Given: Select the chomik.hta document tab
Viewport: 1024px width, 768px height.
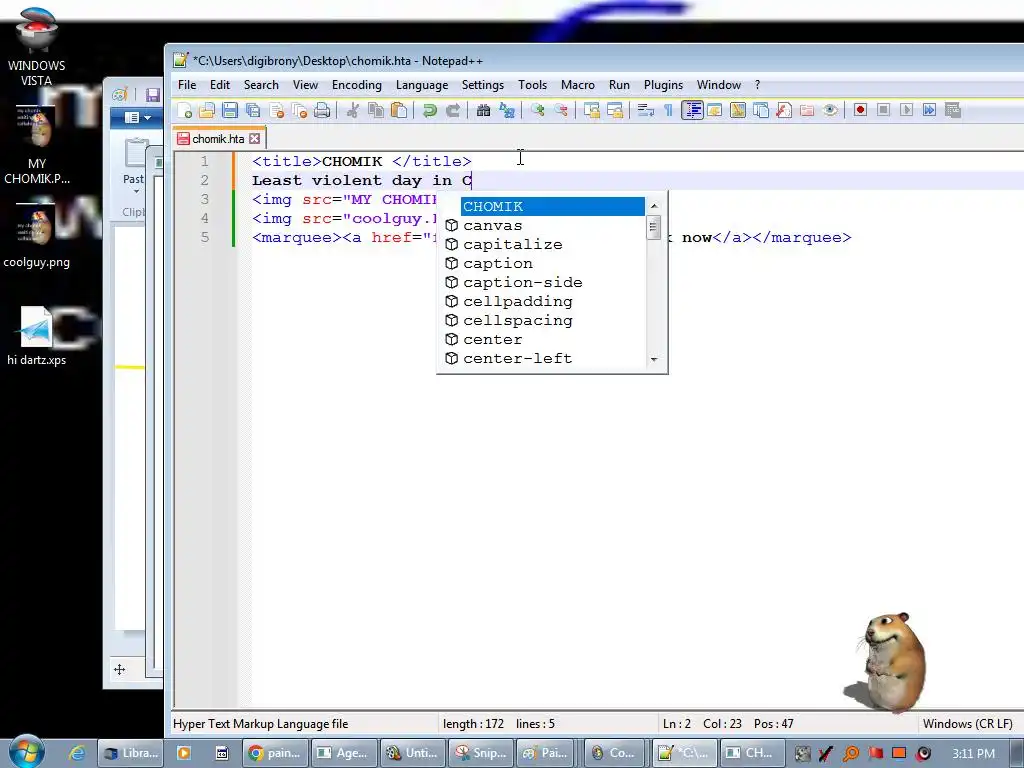Looking at the screenshot, I should point(219,138).
